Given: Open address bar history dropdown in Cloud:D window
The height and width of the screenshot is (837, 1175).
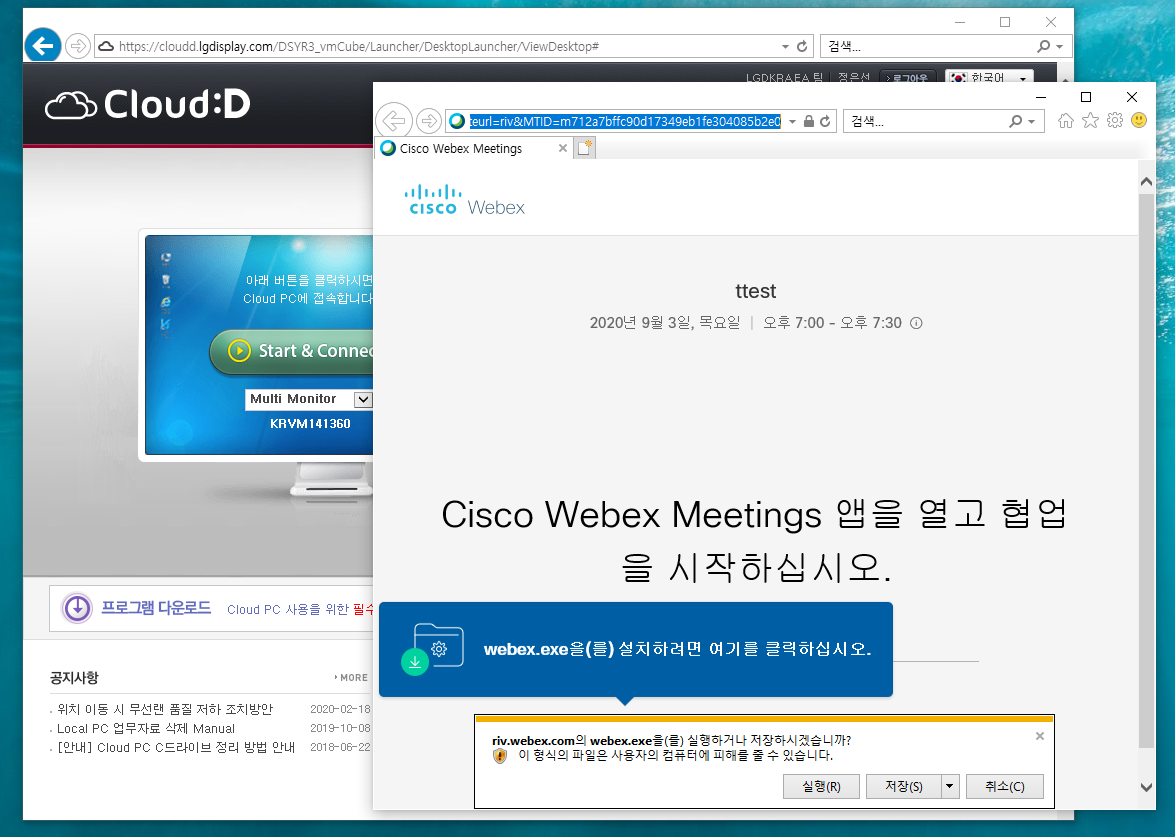Looking at the screenshot, I should (785, 46).
